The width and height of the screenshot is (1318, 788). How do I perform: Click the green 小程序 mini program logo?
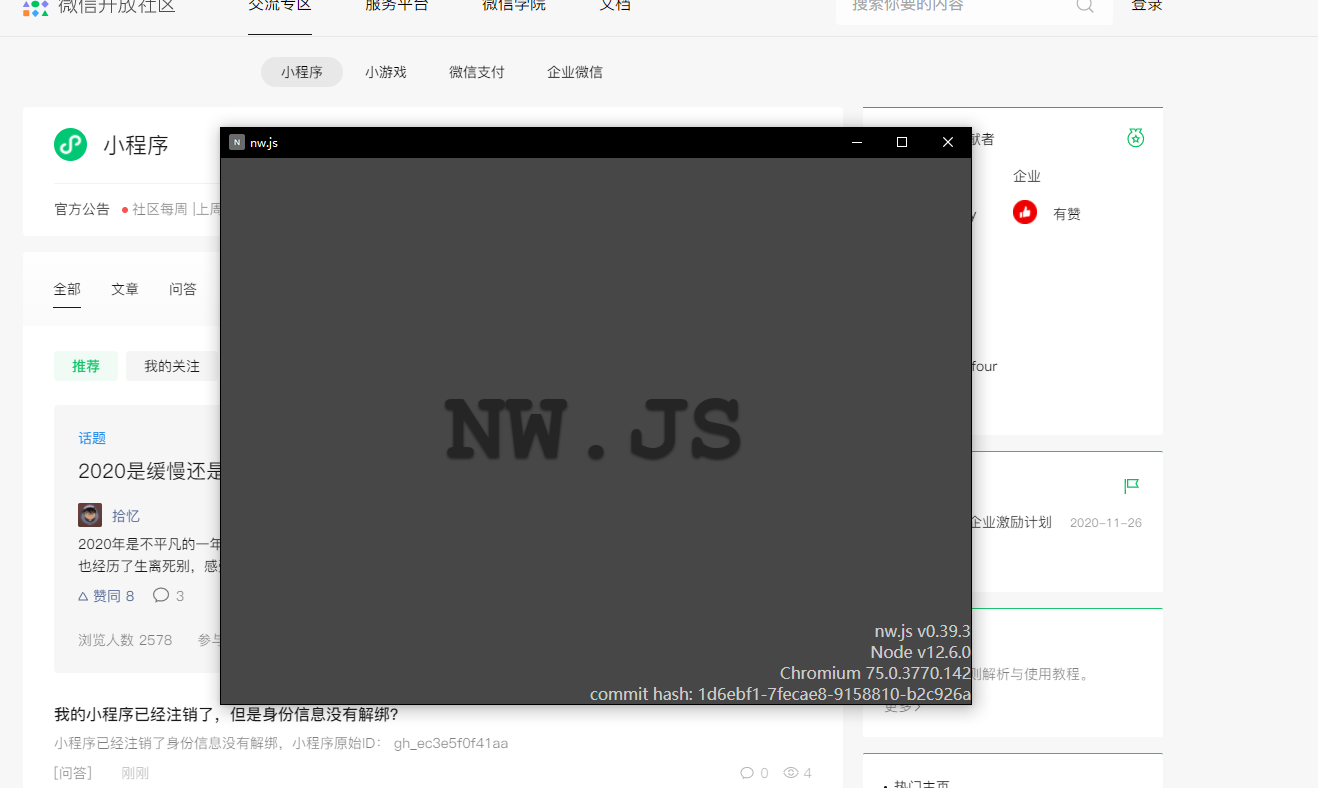click(70, 144)
